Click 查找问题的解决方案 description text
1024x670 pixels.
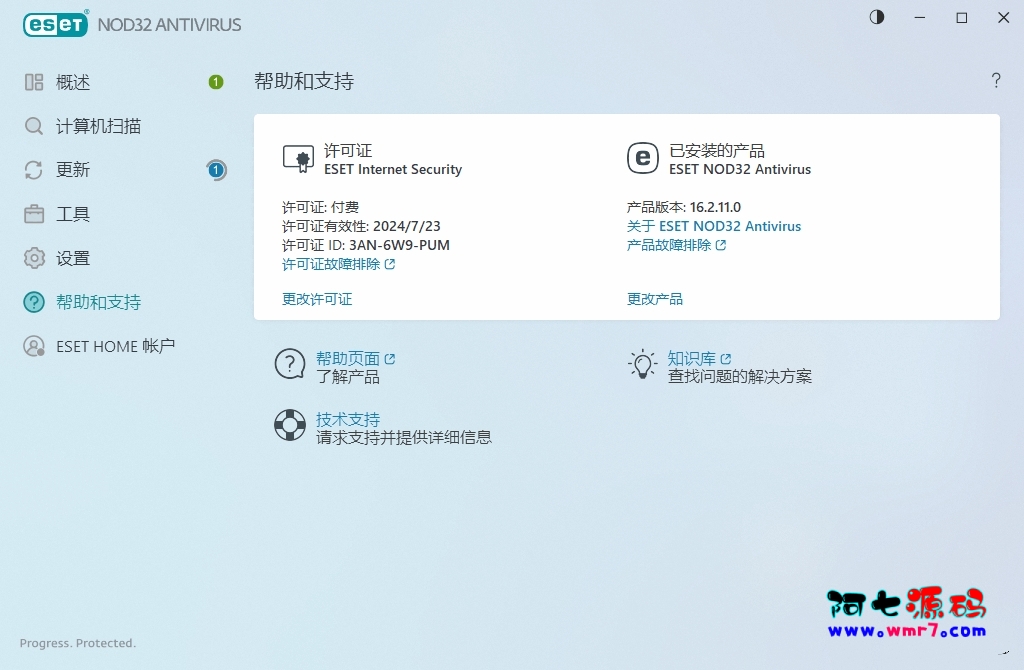(740, 377)
